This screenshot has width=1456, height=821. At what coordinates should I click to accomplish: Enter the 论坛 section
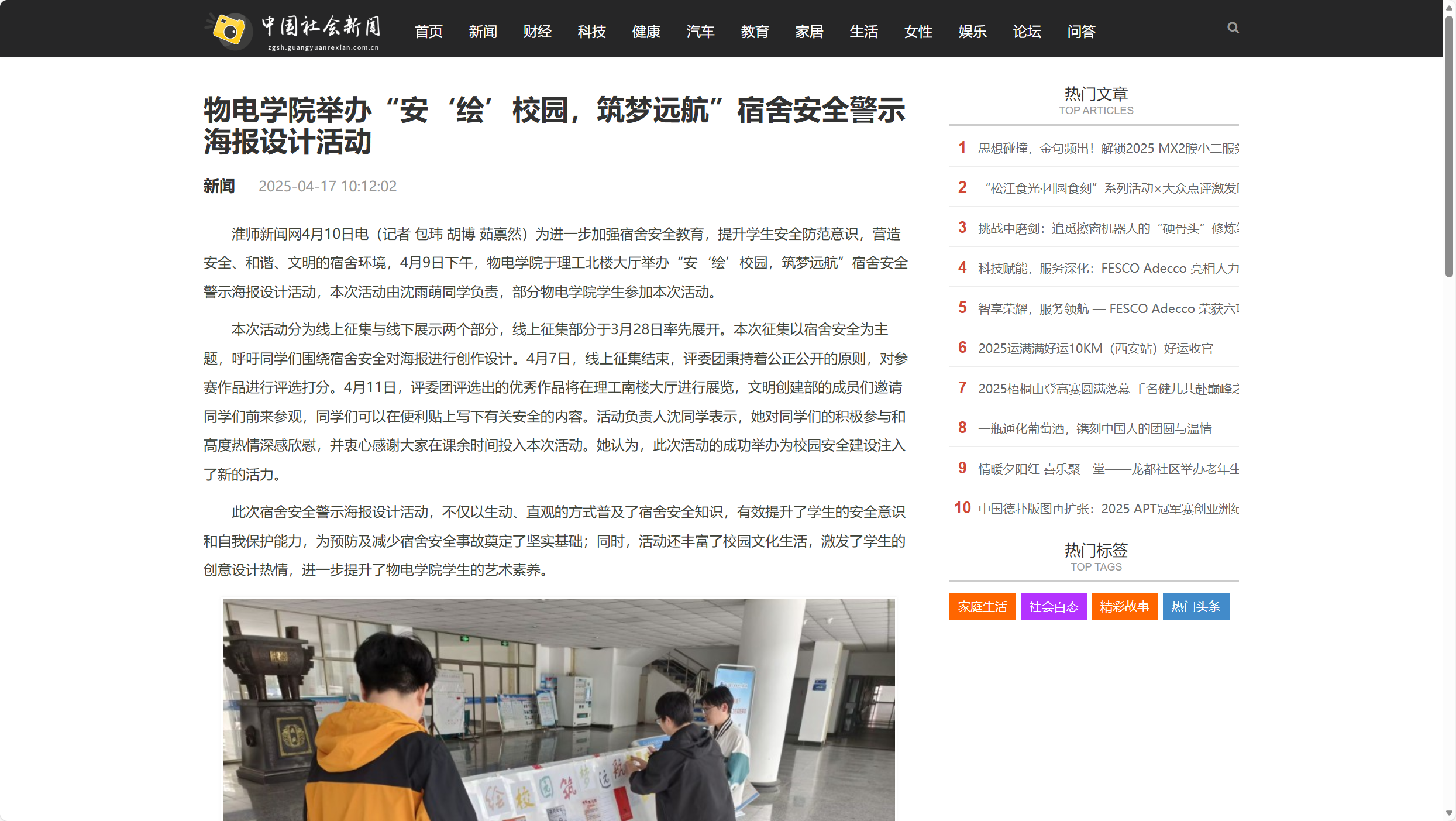tap(1026, 32)
